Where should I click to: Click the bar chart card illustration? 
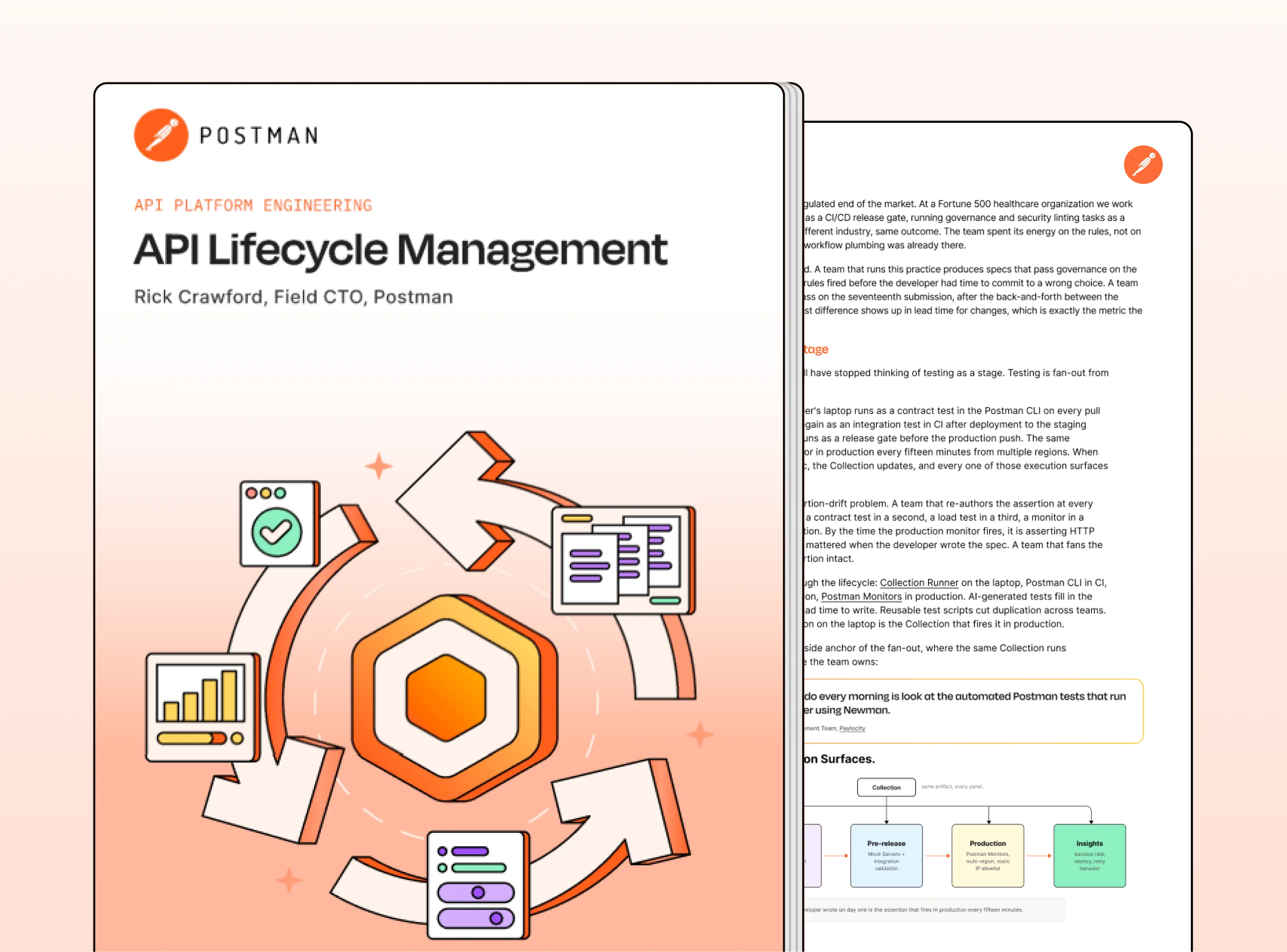203,707
